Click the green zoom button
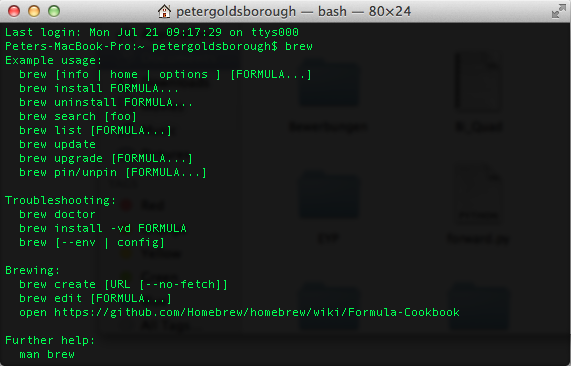571x366 pixels. point(54,11)
